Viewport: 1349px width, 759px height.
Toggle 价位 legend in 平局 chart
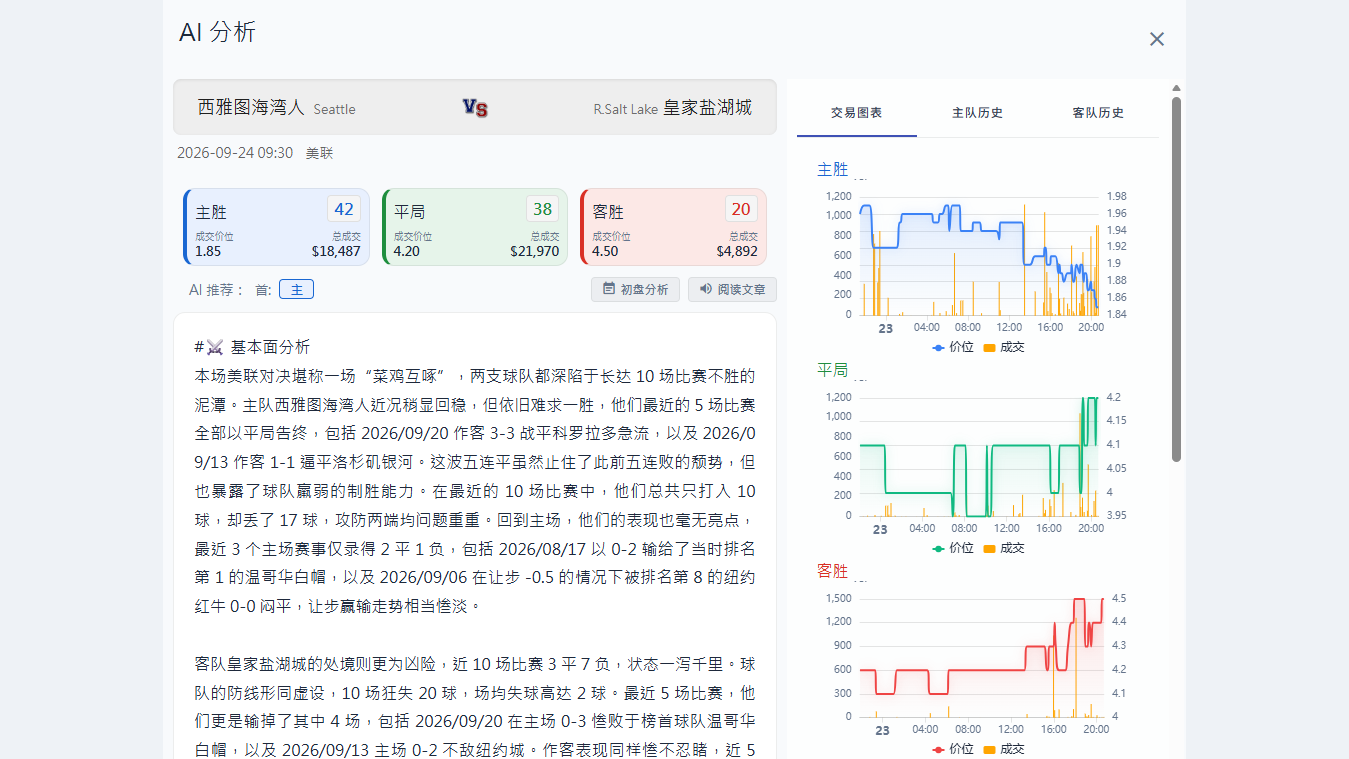pos(952,548)
